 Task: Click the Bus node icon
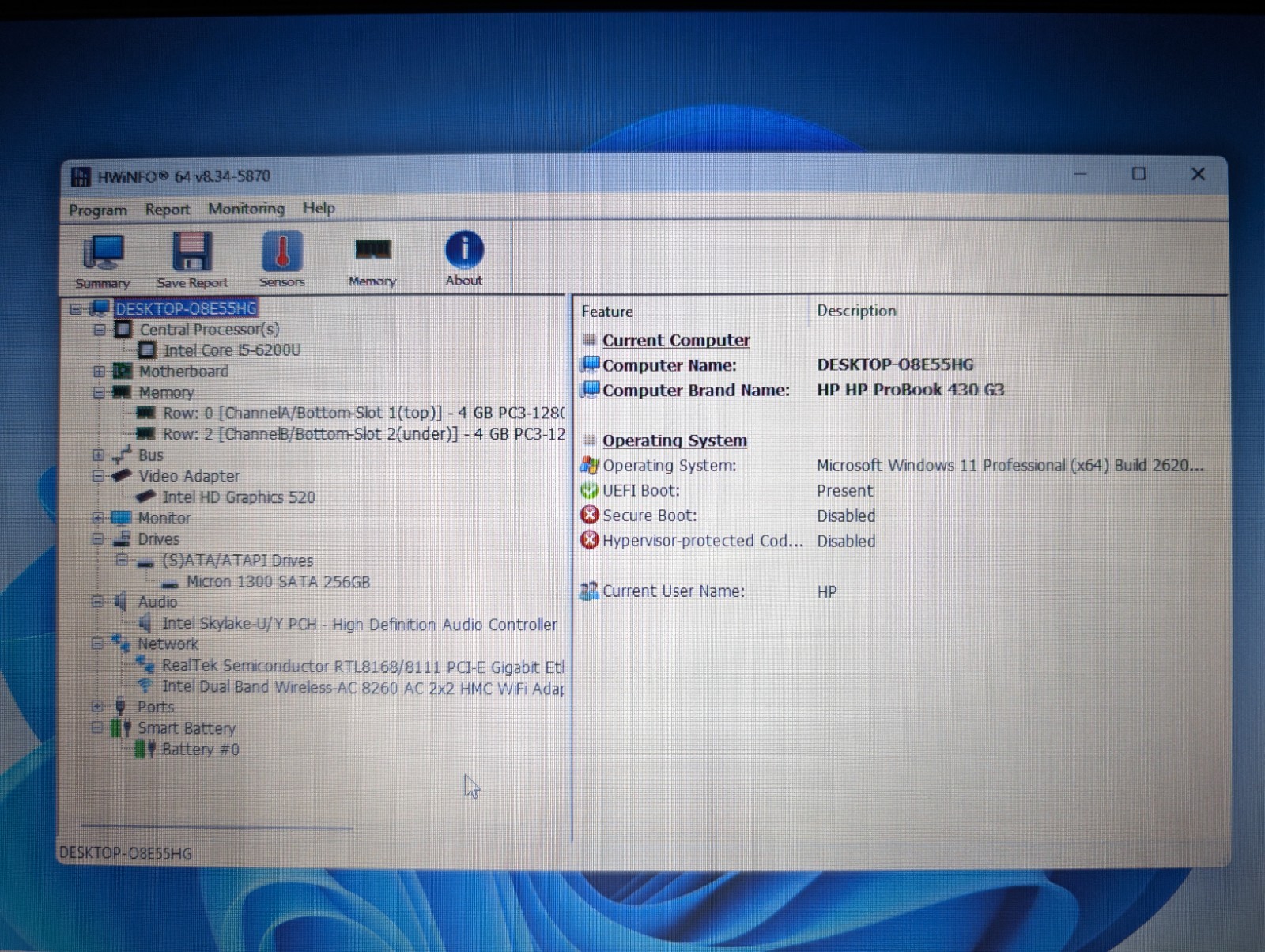pos(122,455)
